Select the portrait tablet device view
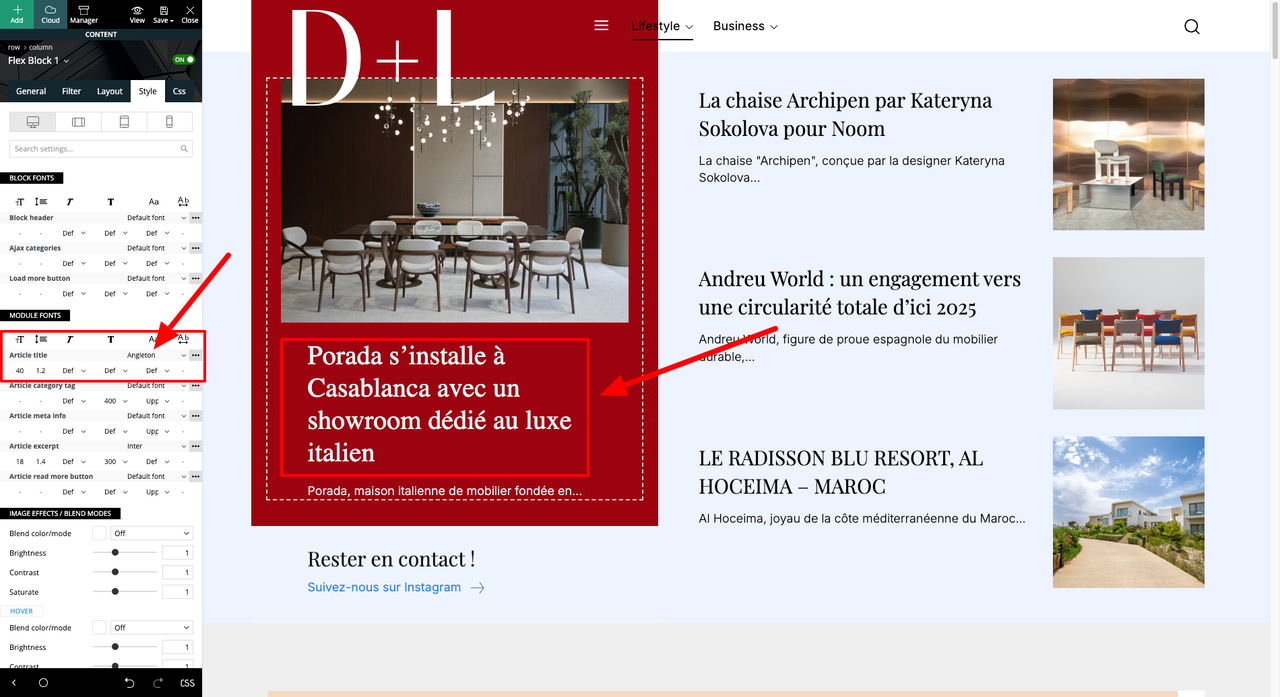The width and height of the screenshot is (1280, 697). tap(124, 122)
